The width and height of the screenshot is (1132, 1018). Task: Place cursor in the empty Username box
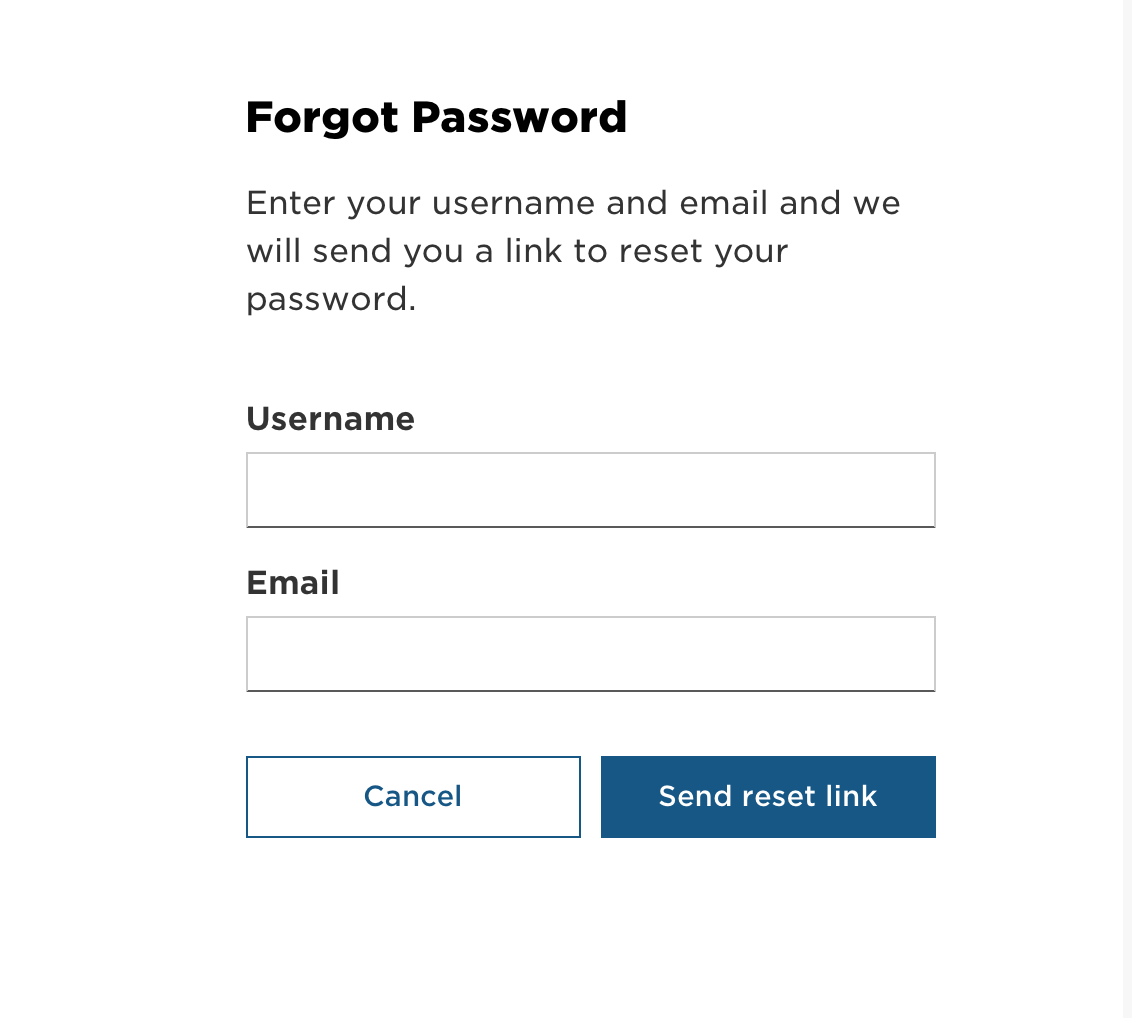pyautogui.click(x=590, y=489)
